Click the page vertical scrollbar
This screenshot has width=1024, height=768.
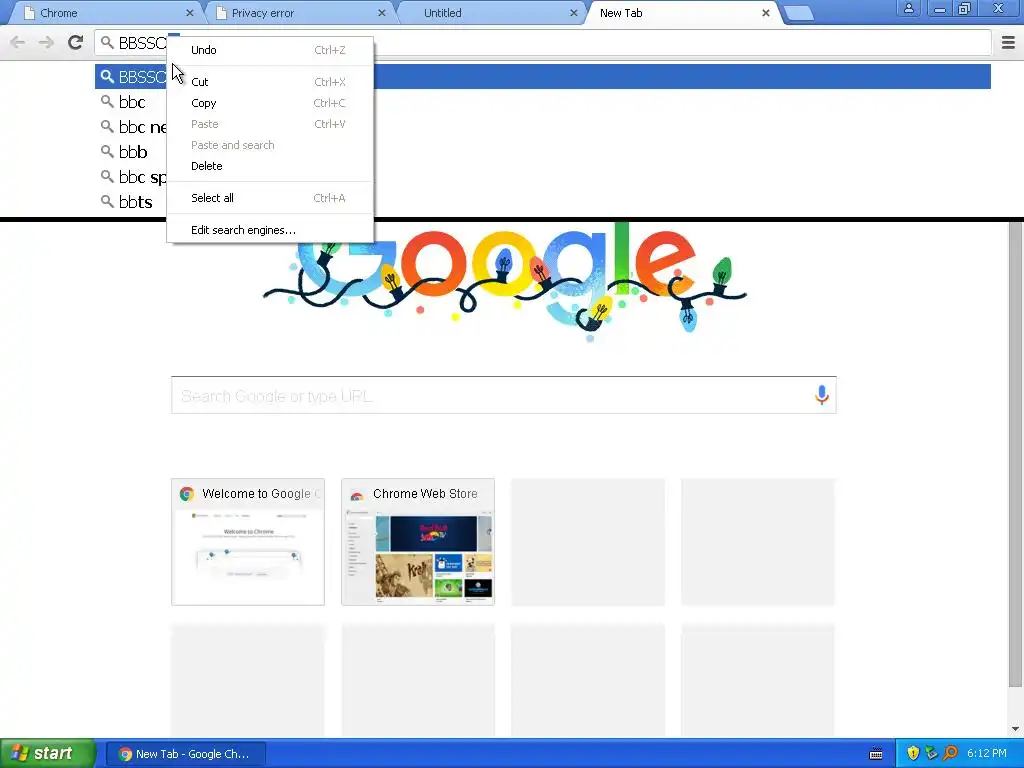[x=1016, y=454]
